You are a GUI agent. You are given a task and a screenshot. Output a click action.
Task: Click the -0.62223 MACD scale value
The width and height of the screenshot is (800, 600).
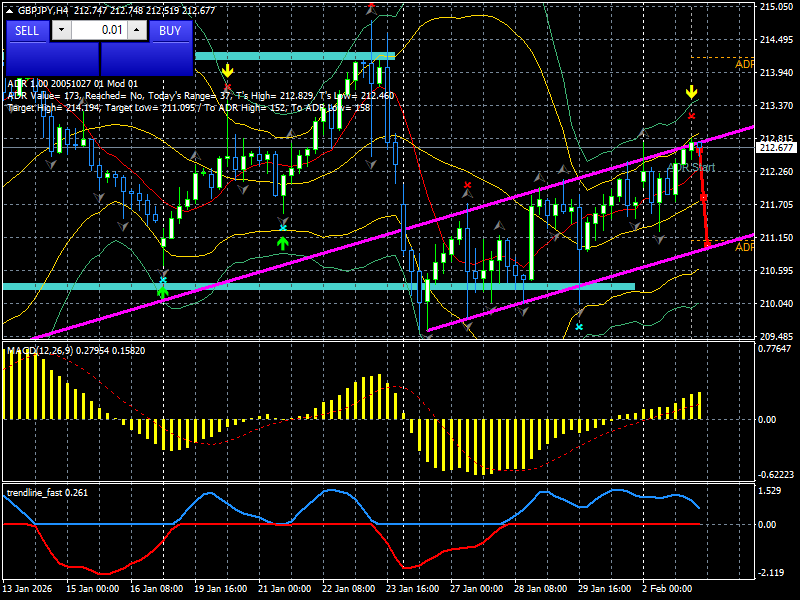tap(776, 474)
